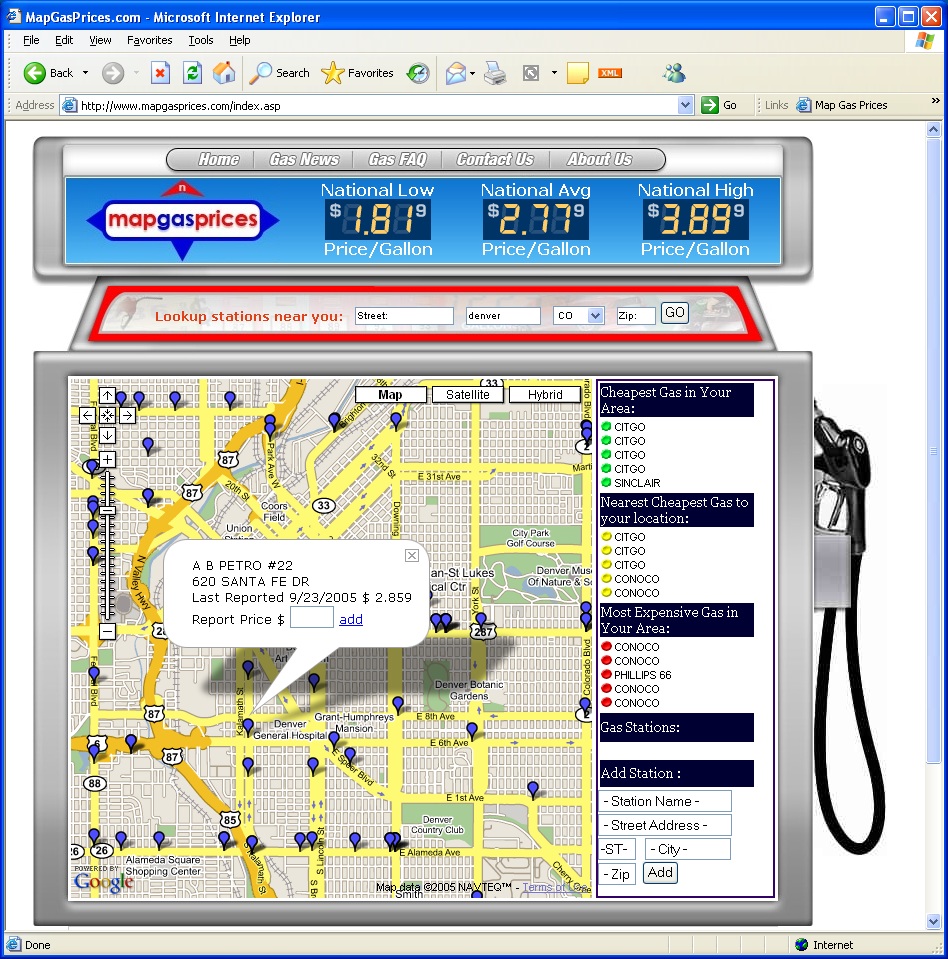Click the Street lookup input field
This screenshot has width=948, height=959.
point(404,316)
